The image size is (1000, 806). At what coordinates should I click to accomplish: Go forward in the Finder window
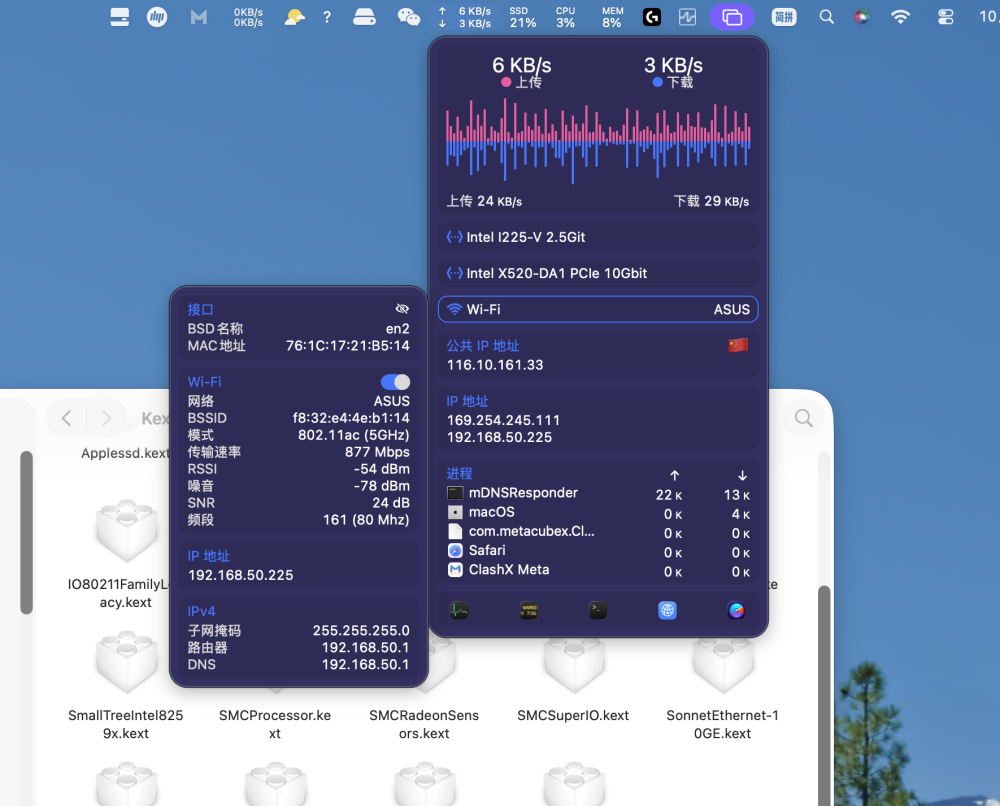point(107,418)
